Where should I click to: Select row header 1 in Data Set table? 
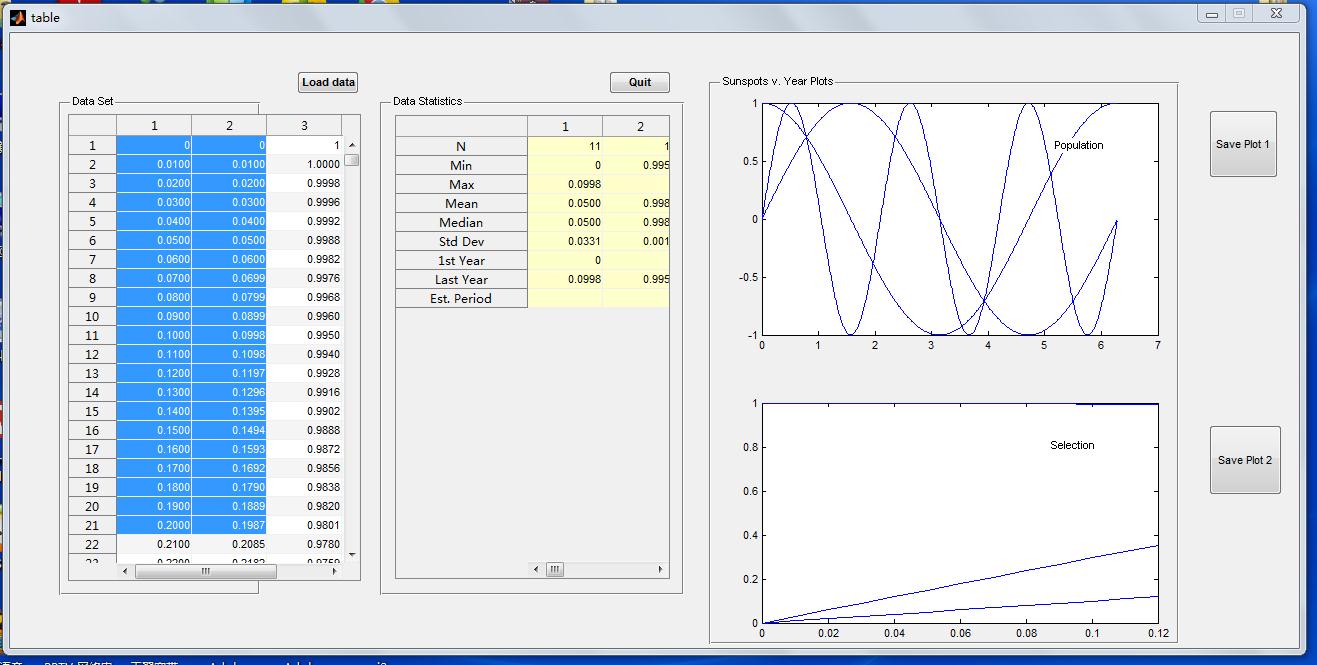tap(92, 145)
